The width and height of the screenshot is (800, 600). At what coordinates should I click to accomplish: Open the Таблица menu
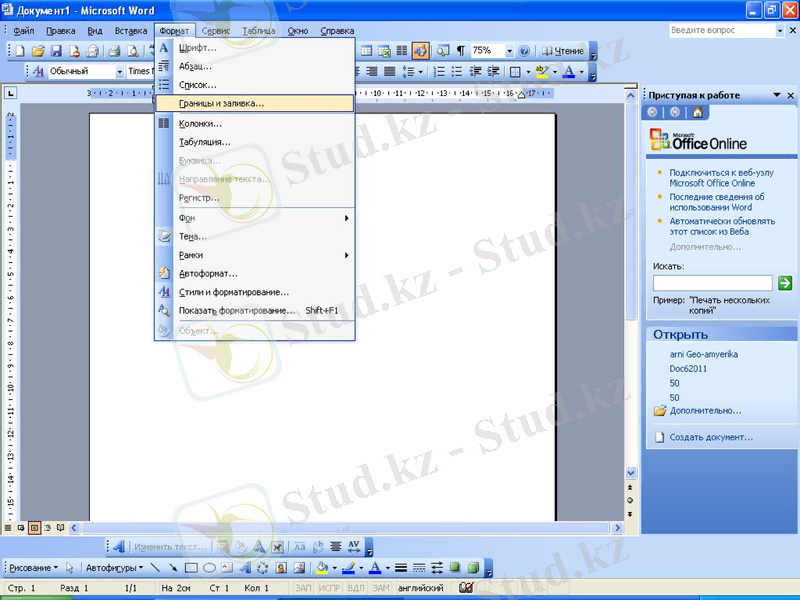tap(258, 31)
